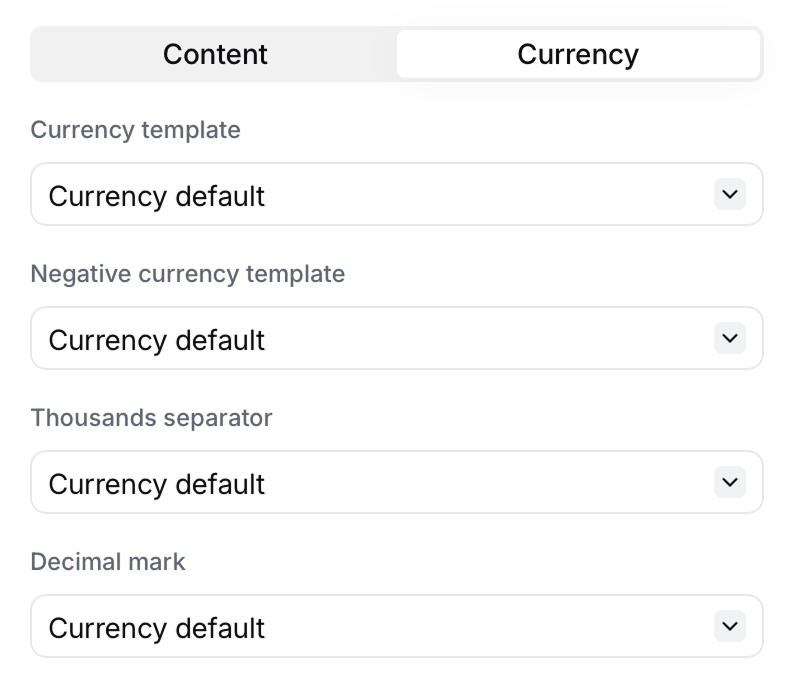
Task: Switch to the Content tab
Action: (x=215, y=54)
